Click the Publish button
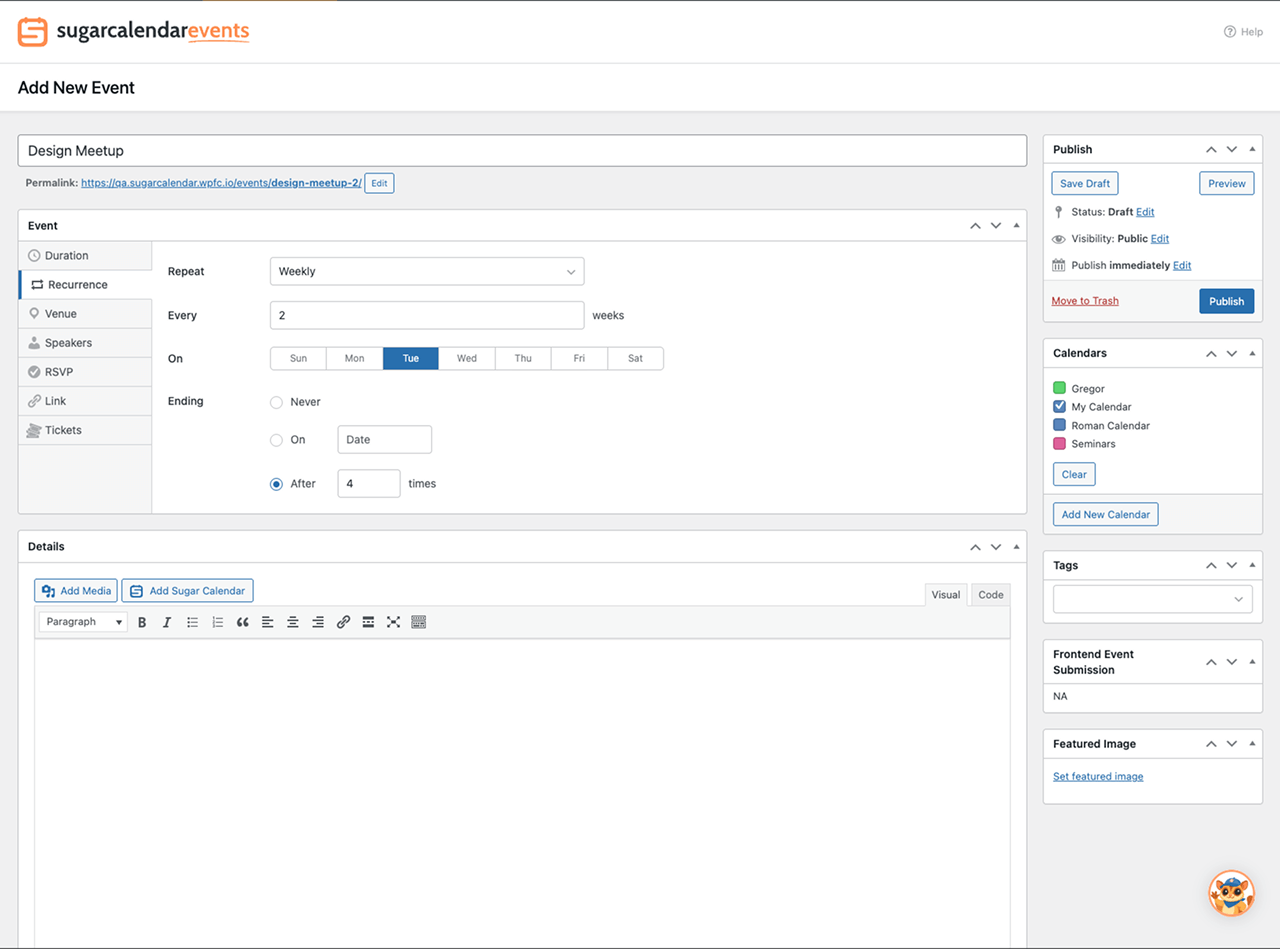 click(x=1226, y=301)
